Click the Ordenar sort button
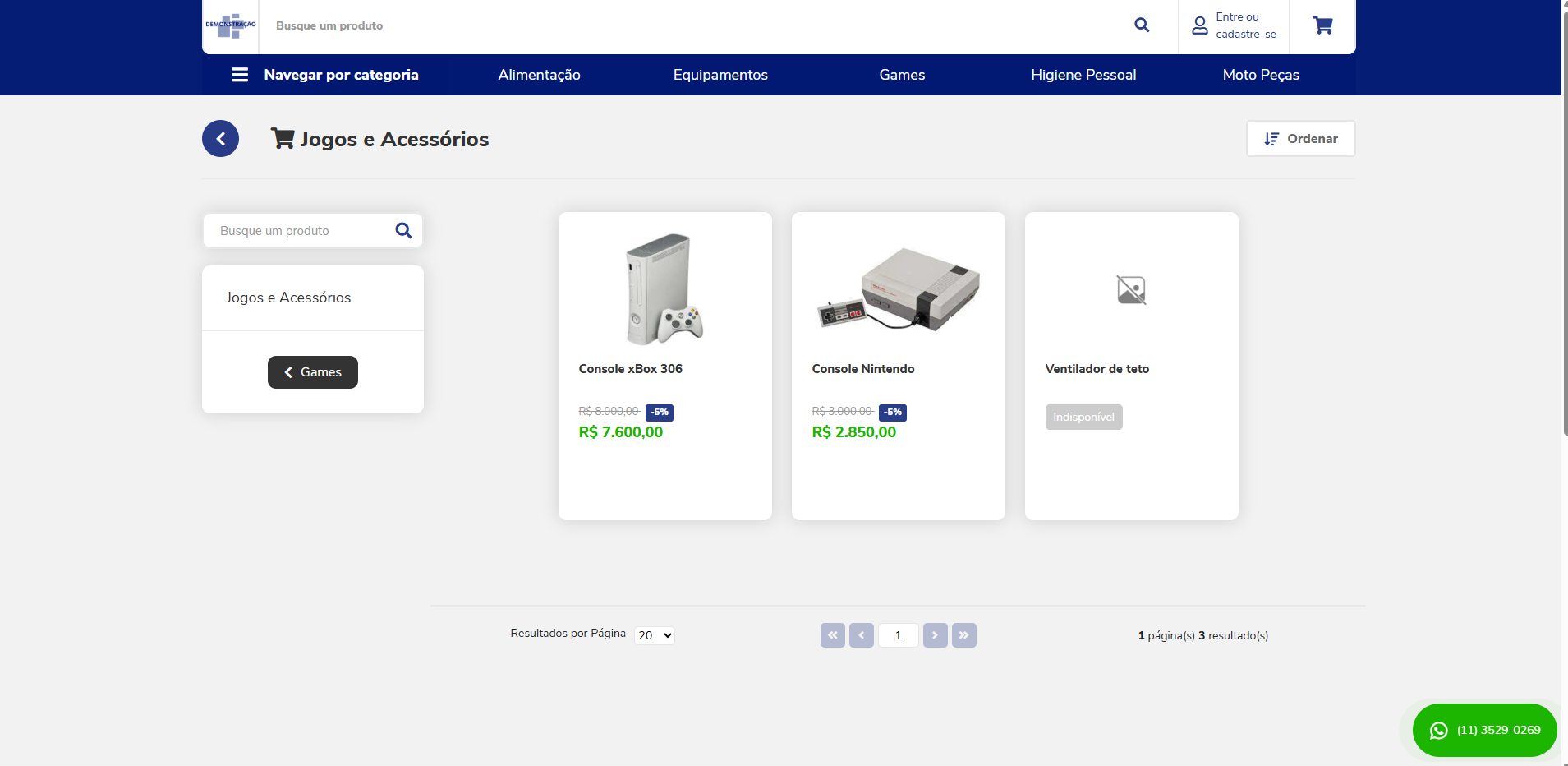1568x766 pixels. point(1301,139)
